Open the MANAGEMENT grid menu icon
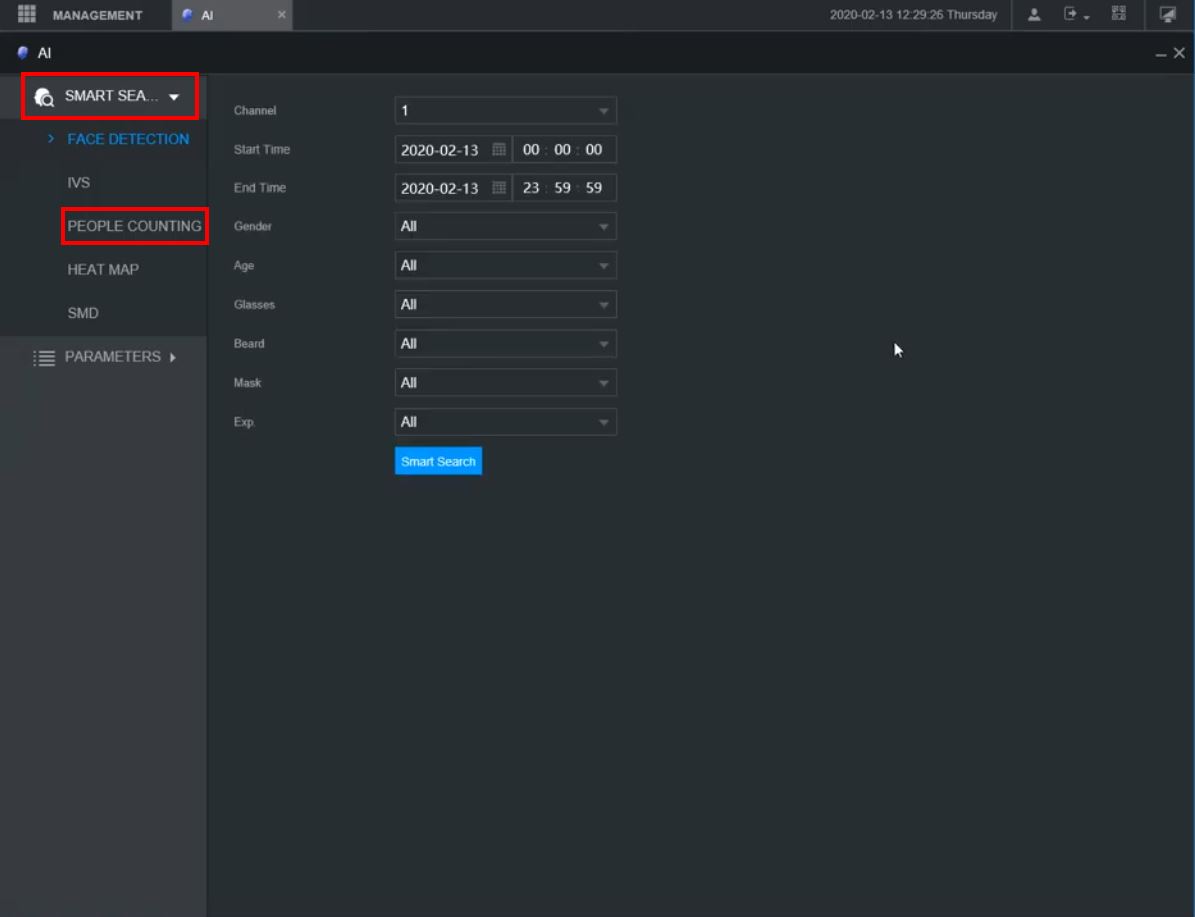 click(x=27, y=14)
